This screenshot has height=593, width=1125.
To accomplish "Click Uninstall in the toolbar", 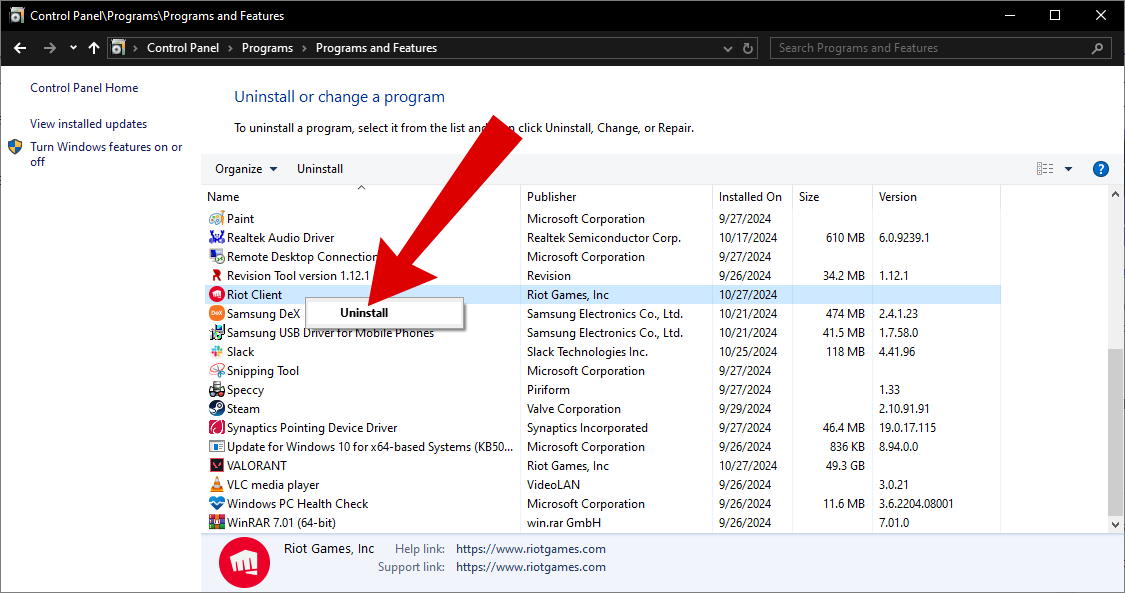I will (x=320, y=169).
